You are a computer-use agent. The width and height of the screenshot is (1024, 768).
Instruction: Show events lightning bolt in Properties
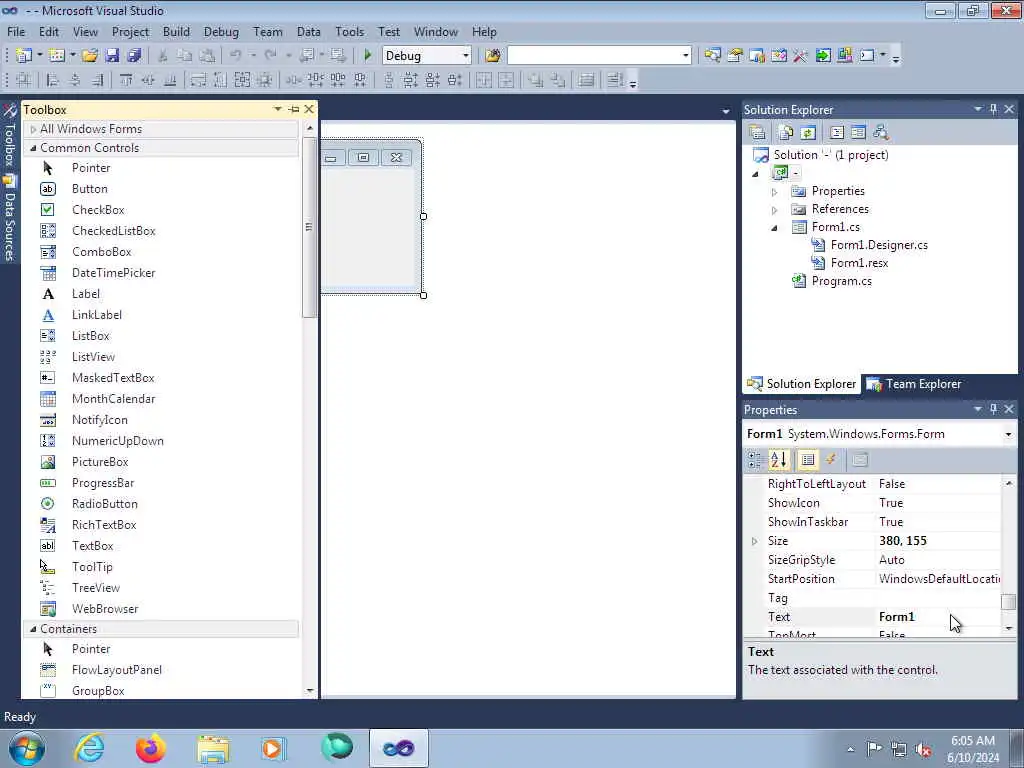(x=831, y=460)
